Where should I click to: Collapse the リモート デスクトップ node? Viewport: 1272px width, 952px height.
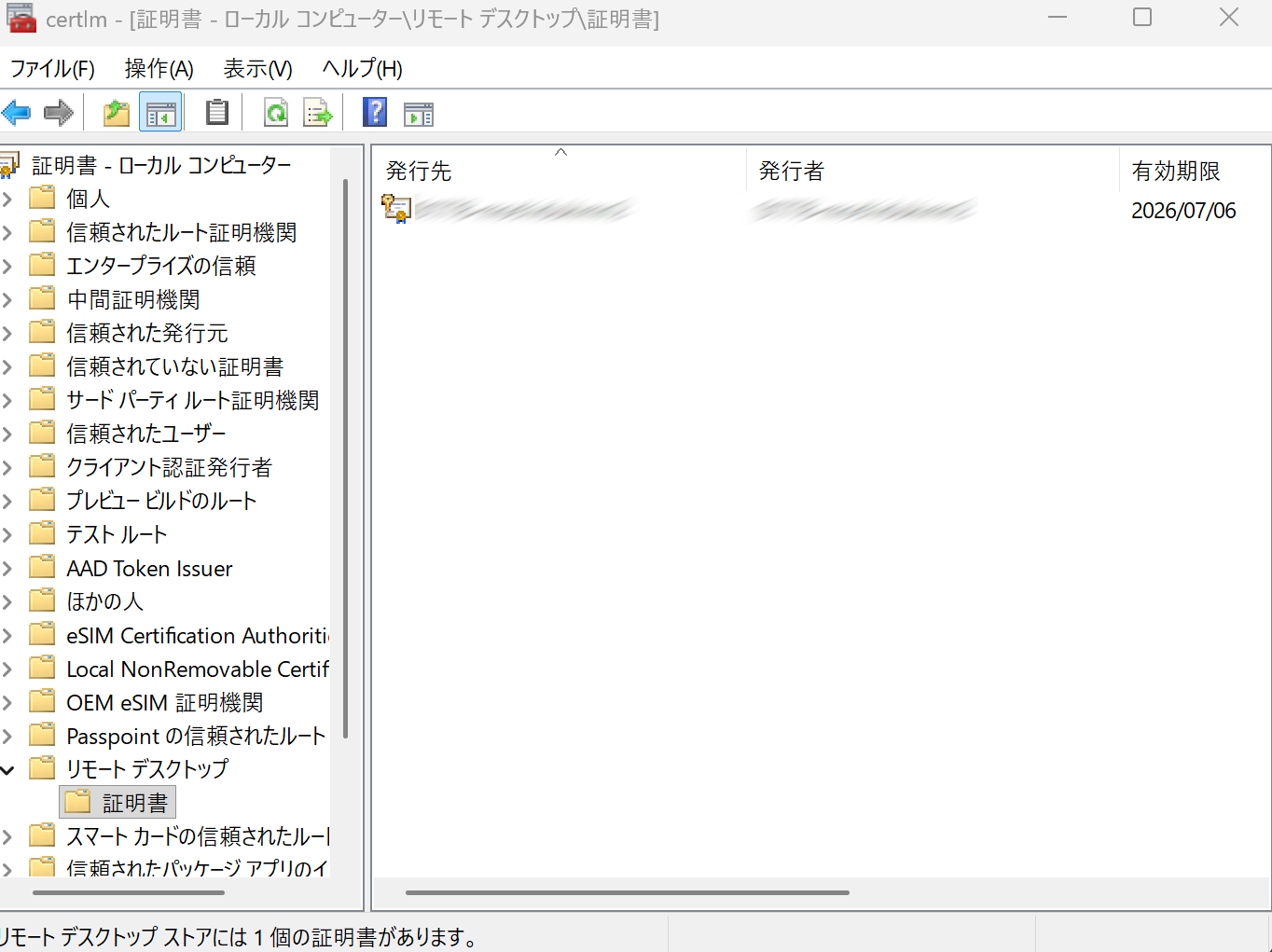coord(8,768)
